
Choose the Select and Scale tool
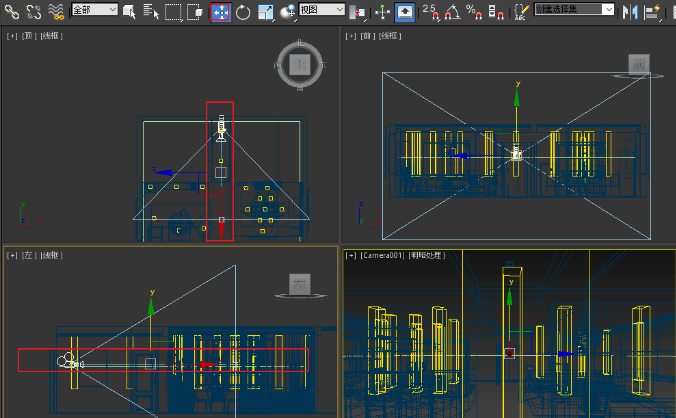266,12
